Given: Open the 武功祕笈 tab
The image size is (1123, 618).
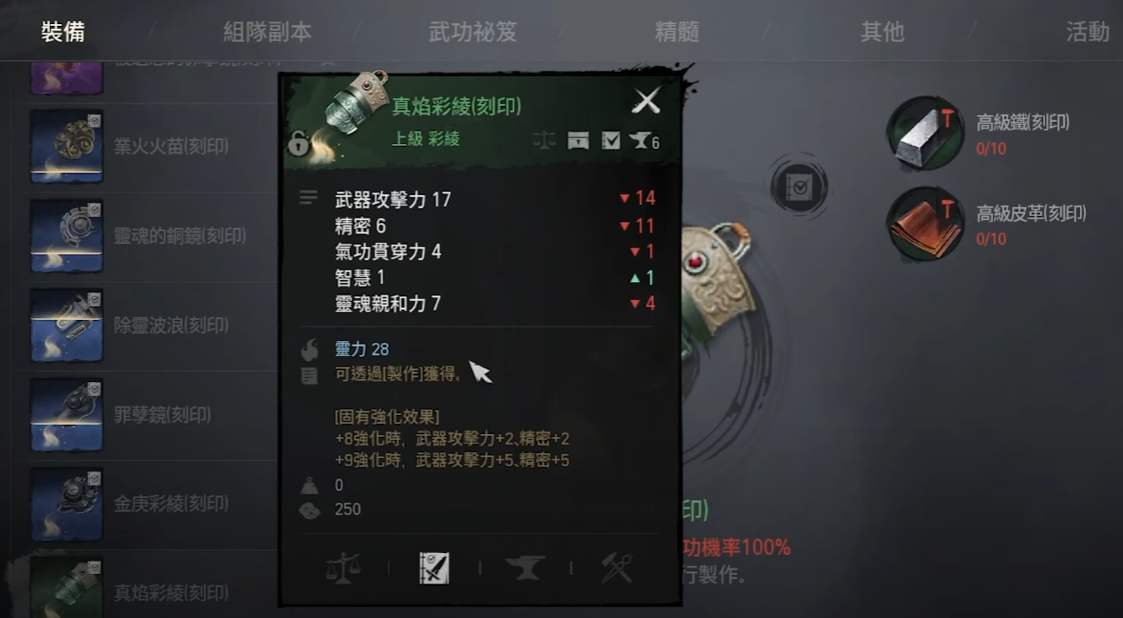Looking at the screenshot, I should pos(473,32).
